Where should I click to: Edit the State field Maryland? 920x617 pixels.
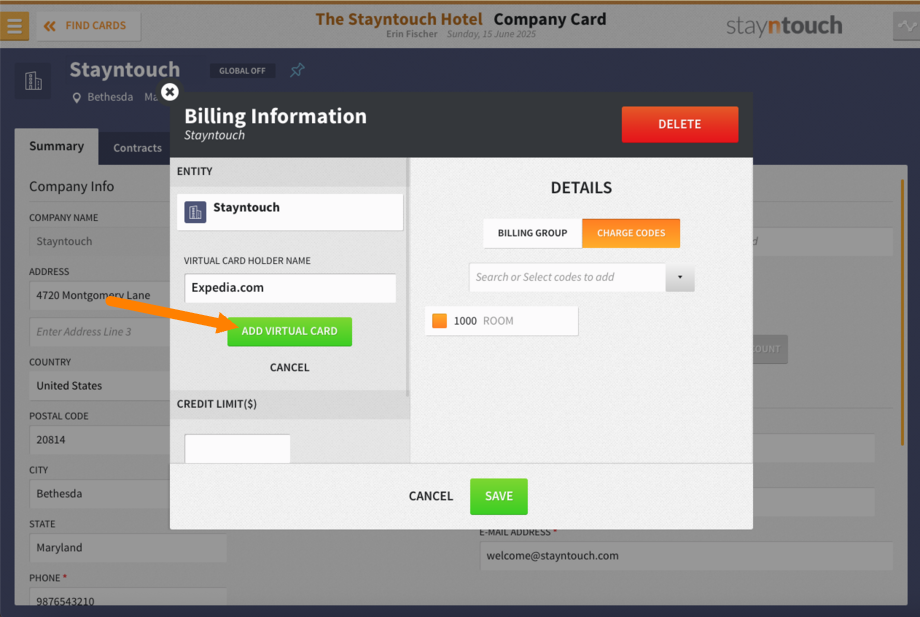pyautogui.click(x=128, y=548)
